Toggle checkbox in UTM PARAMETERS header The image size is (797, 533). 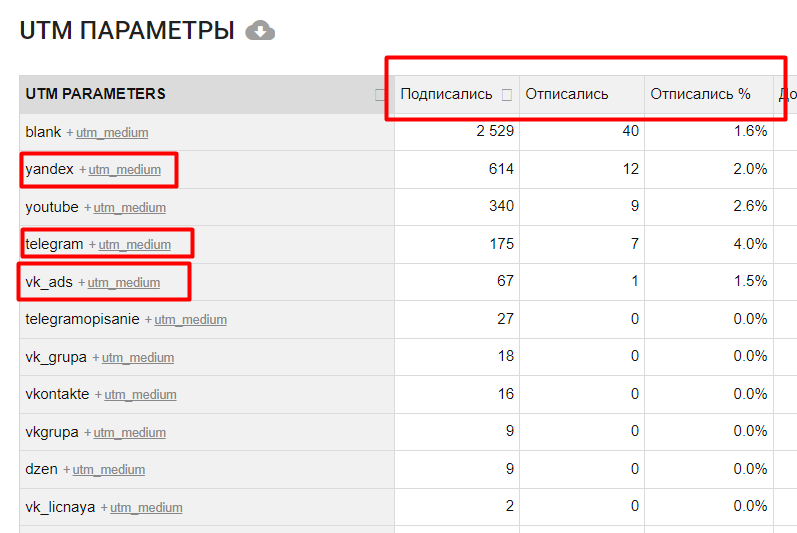[380, 95]
